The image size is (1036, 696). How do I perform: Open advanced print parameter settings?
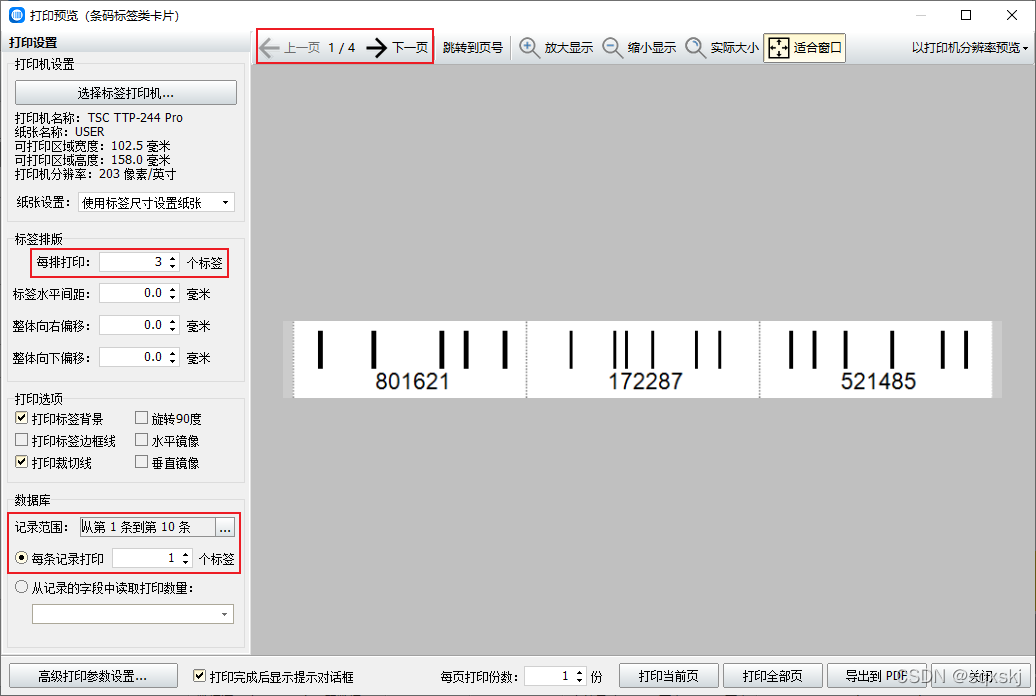(x=93, y=676)
